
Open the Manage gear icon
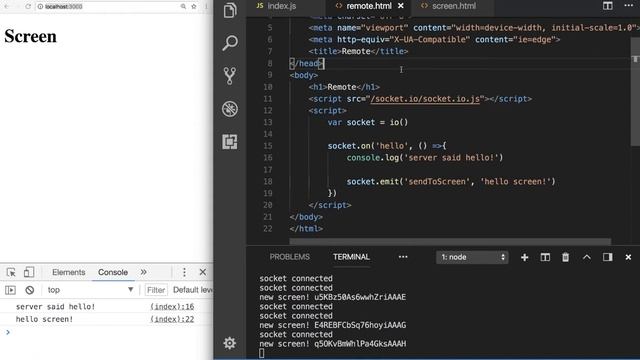pyautogui.click(x=230, y=343)
